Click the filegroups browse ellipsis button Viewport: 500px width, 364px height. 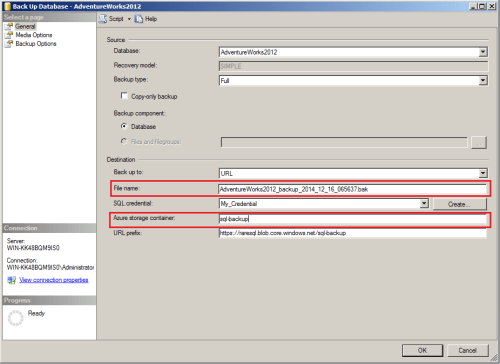479,142
